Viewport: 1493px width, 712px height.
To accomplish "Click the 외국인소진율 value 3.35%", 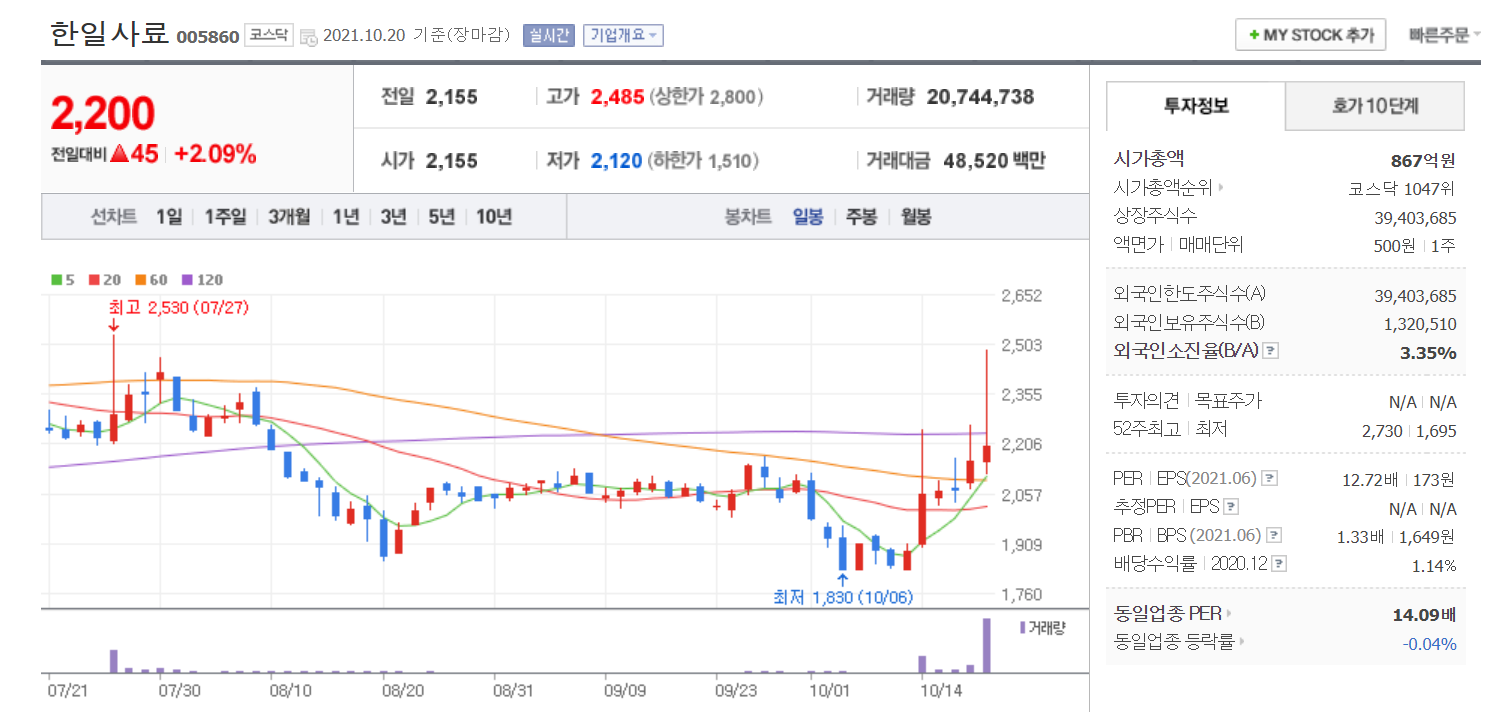I will [x=1429, y=352].
